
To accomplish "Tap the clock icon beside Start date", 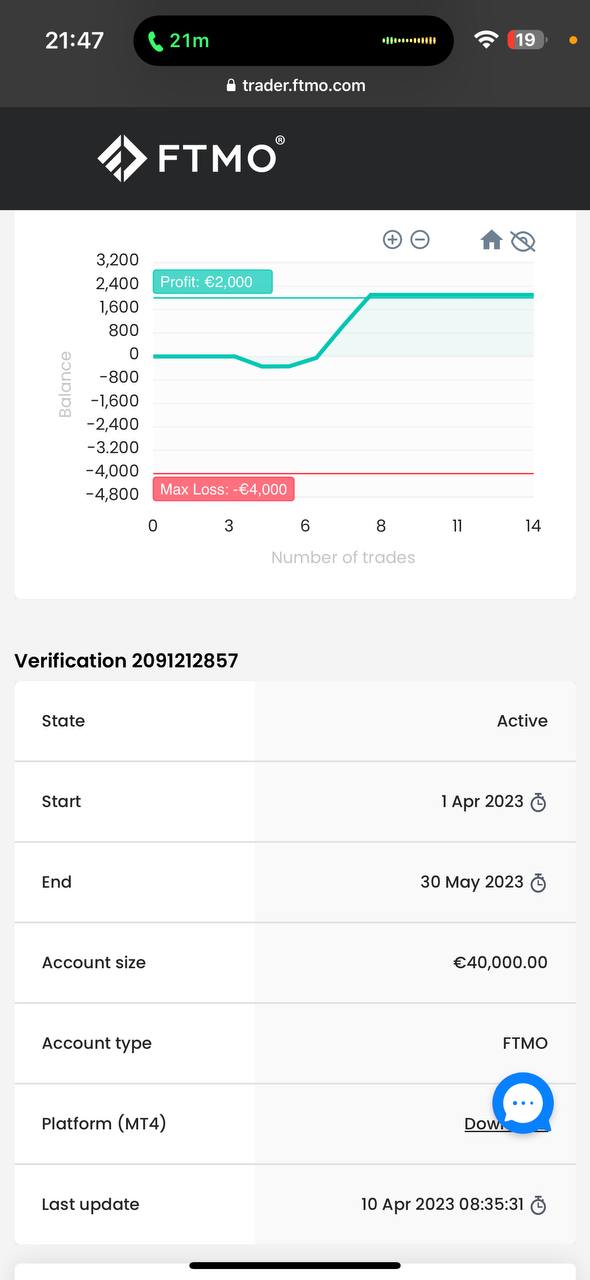I will (538, 802).
